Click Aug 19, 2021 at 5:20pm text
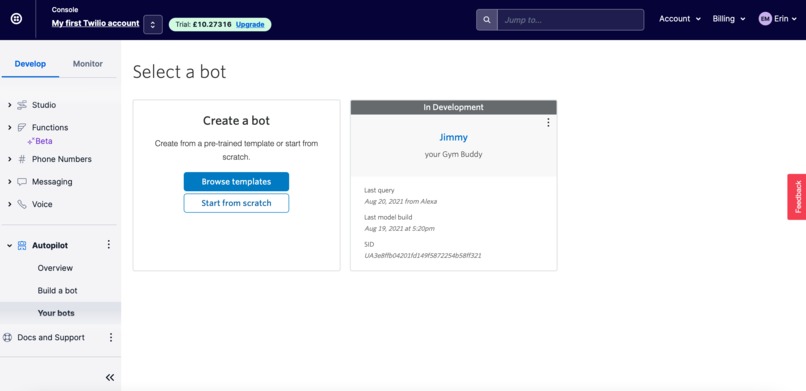The height and width of the screenshot is (391, 806). 399,228
